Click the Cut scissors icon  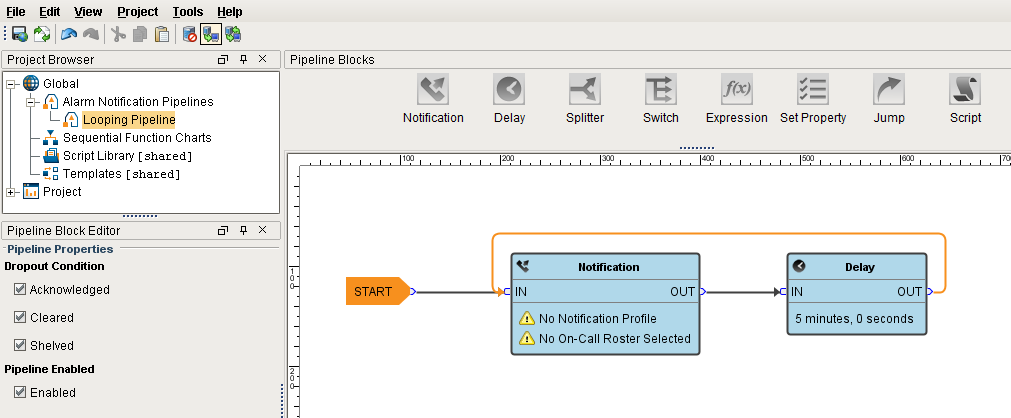click(118, 34)
